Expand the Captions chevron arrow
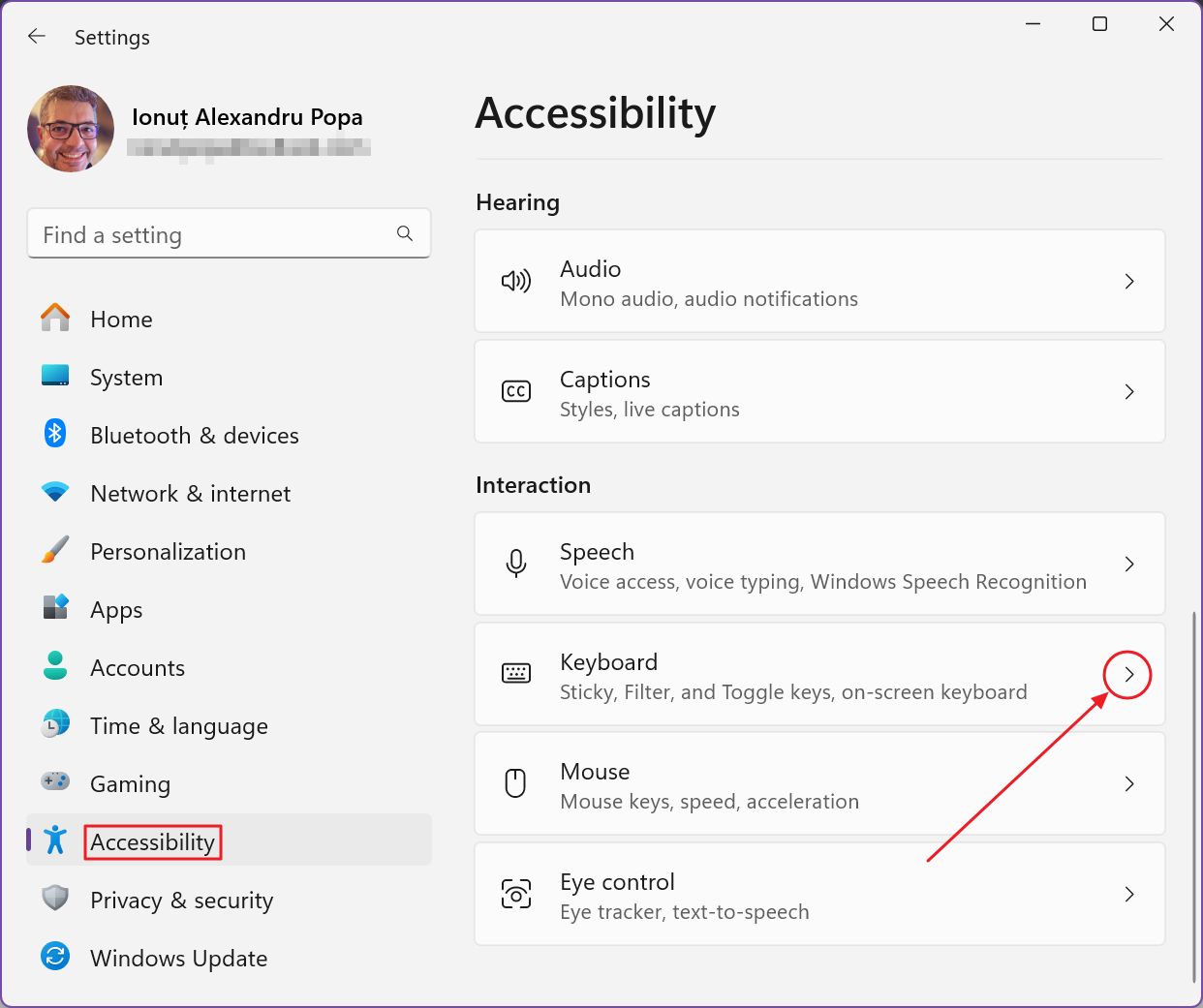 1128,392
